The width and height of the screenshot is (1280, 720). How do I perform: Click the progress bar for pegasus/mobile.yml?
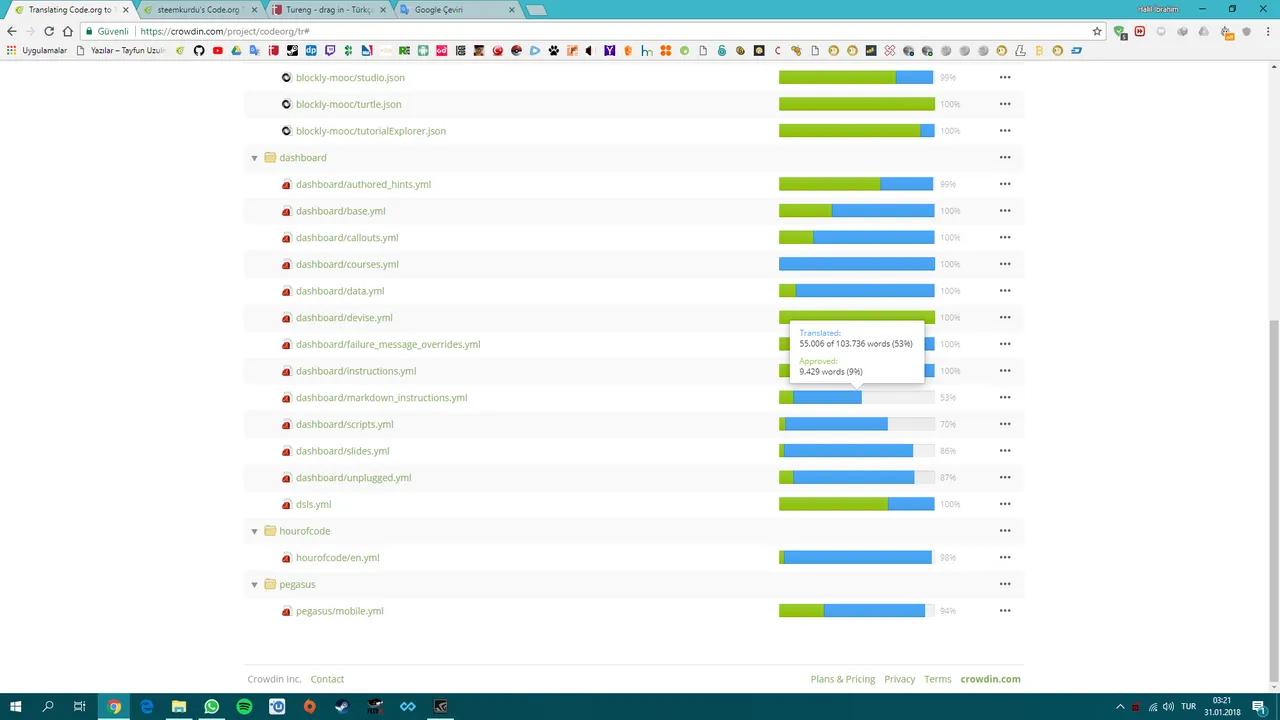tap(857, 611)
